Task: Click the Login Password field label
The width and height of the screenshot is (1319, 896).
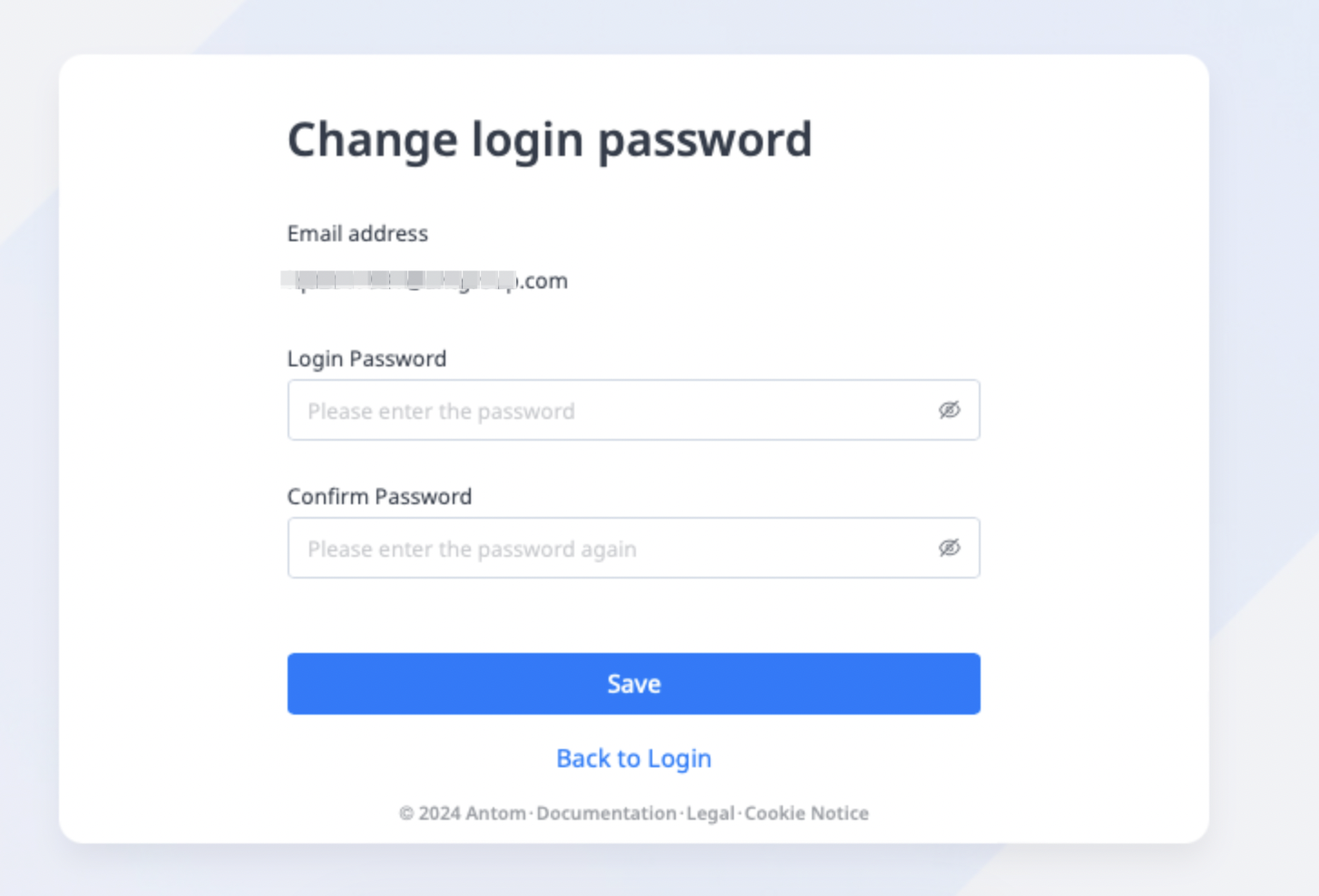Action: [x=366, y=359]
